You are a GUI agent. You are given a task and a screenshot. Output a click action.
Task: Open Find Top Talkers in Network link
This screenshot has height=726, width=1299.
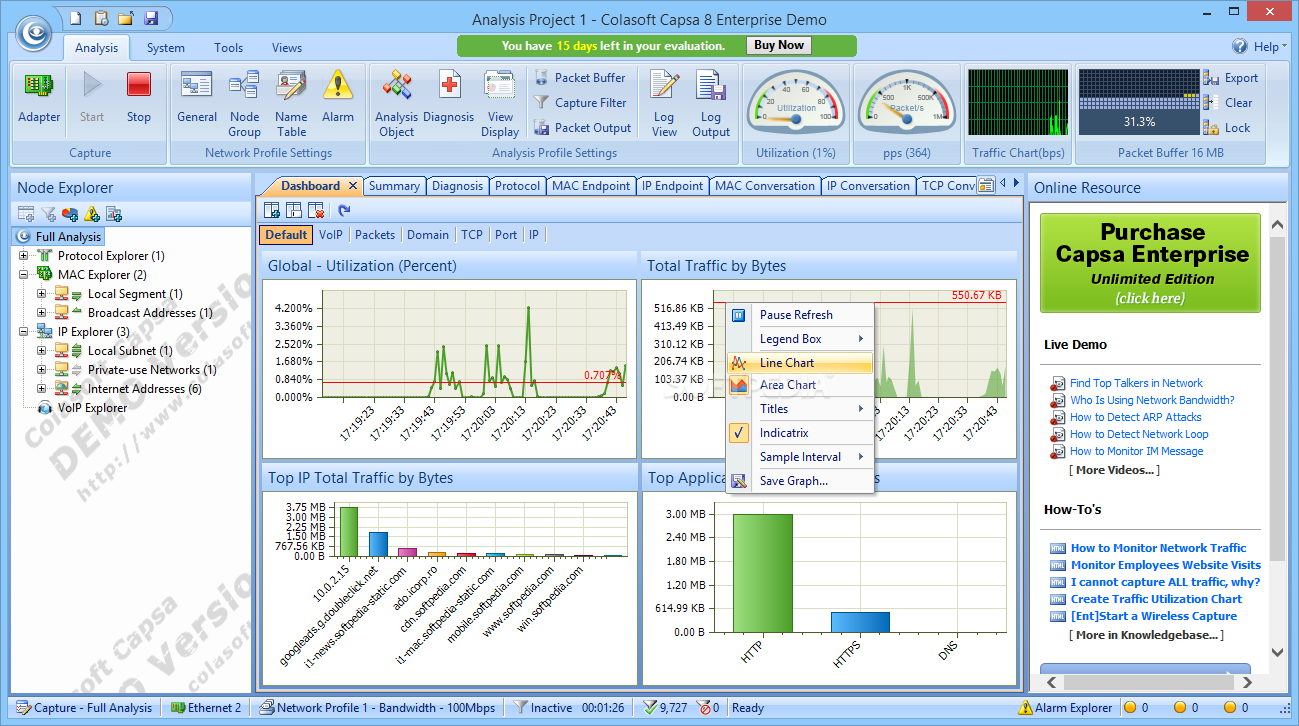1136,383
